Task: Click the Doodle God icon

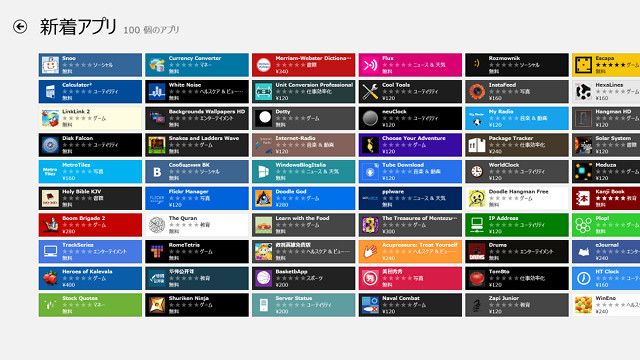Action: click(263, 198)
